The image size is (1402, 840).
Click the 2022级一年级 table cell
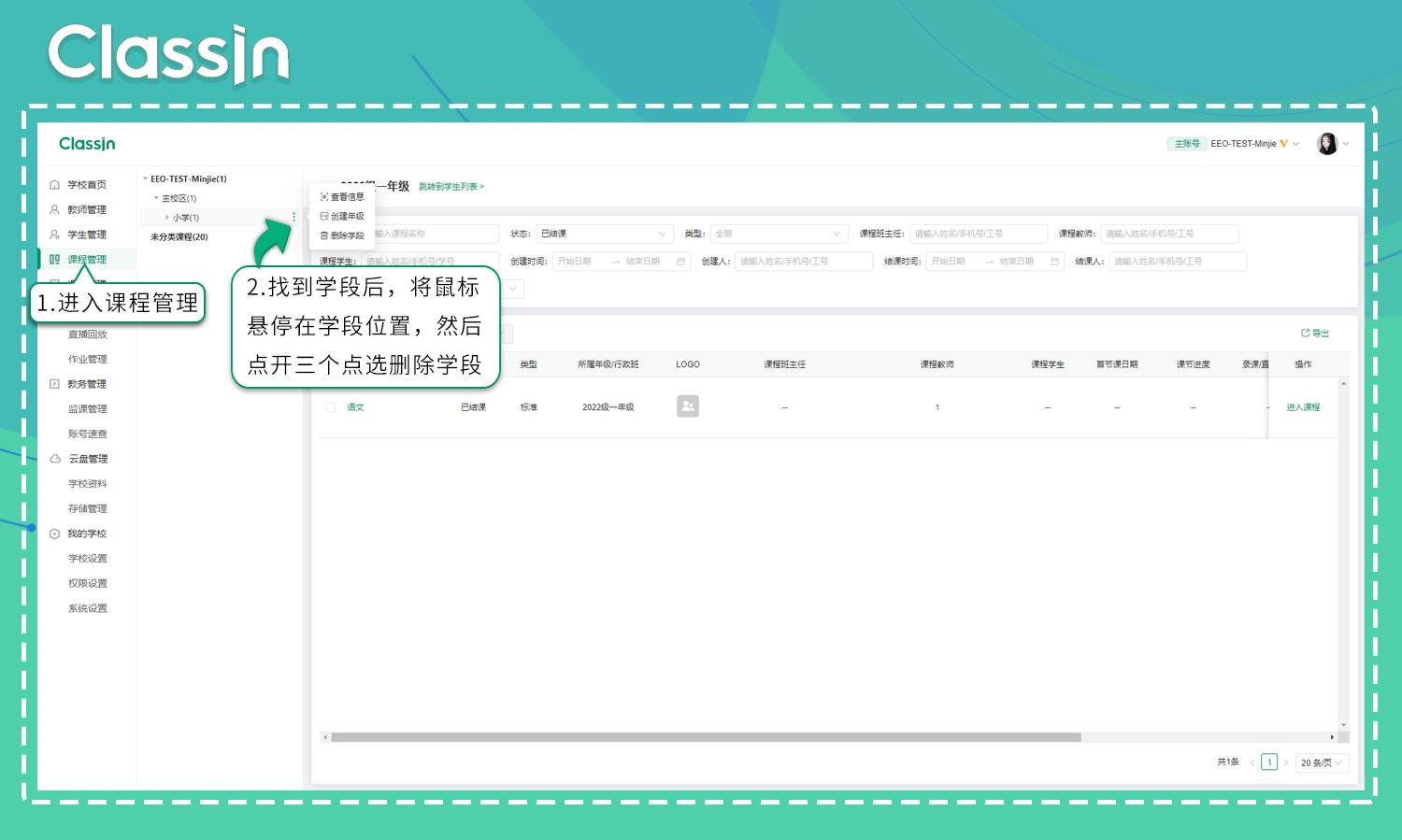coord(608,407)
